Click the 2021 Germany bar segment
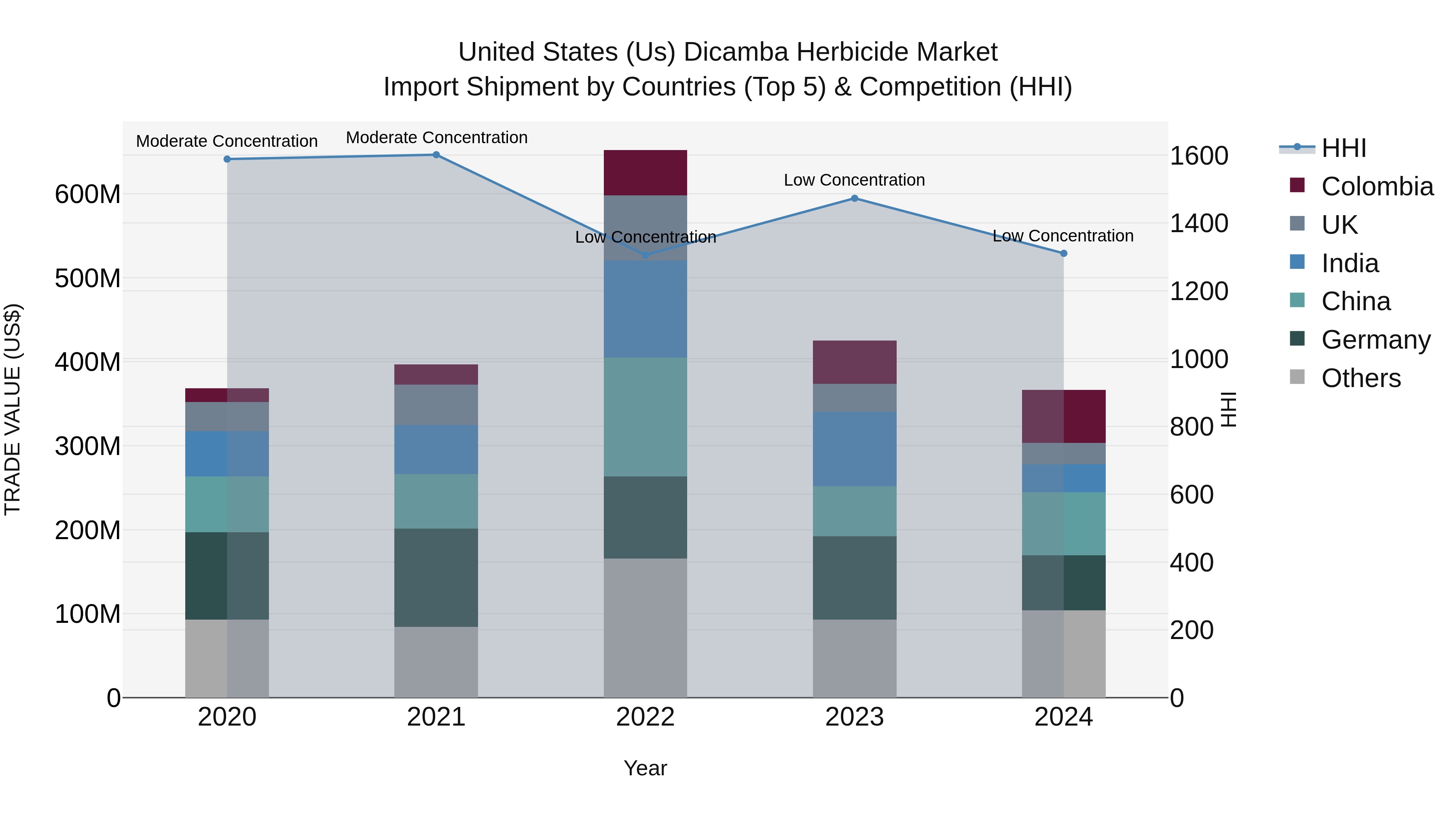The height and width of the screenshot is (819, 1456). [x=436, y=578]
